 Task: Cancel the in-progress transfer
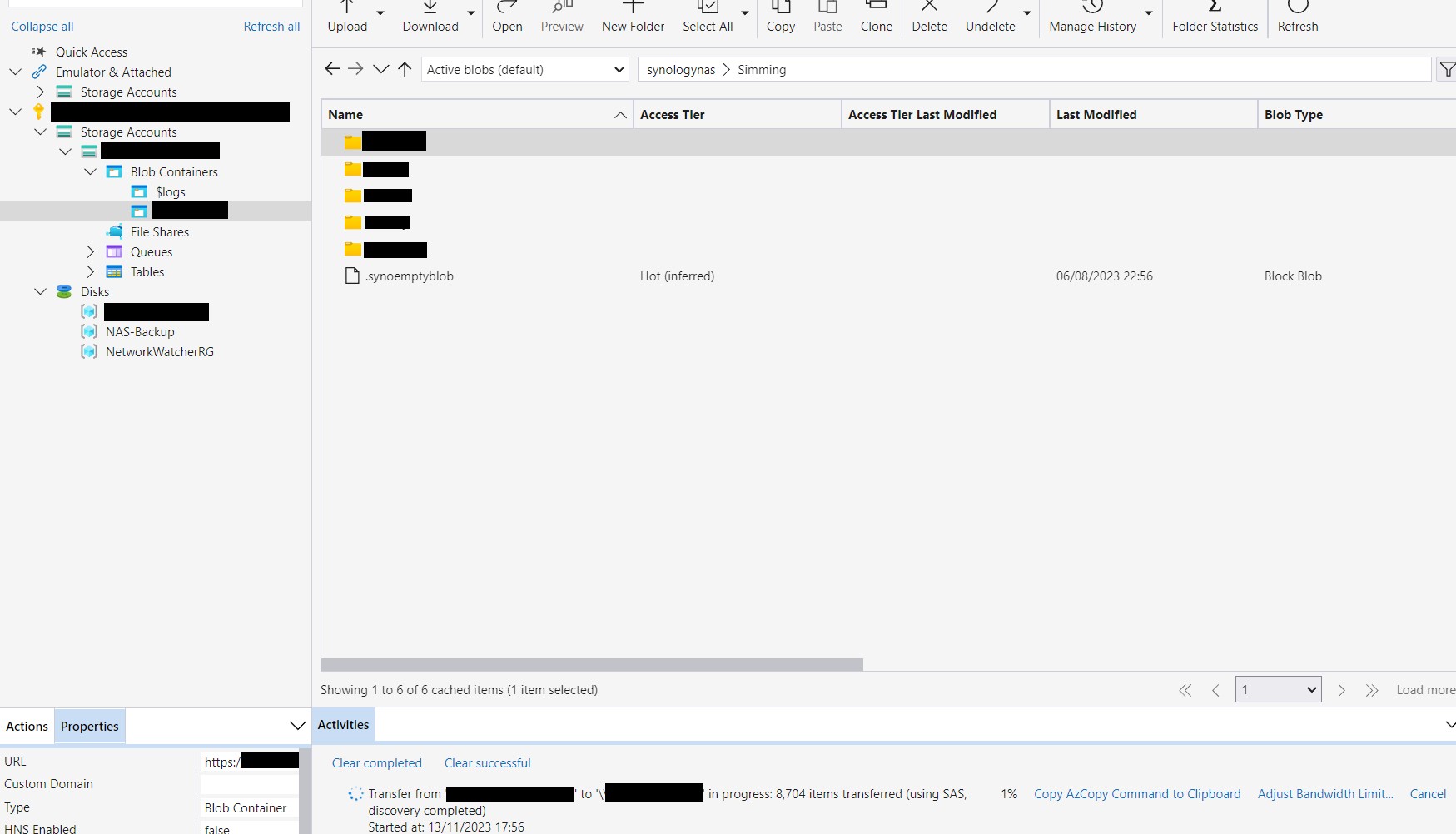(1427, 794)
